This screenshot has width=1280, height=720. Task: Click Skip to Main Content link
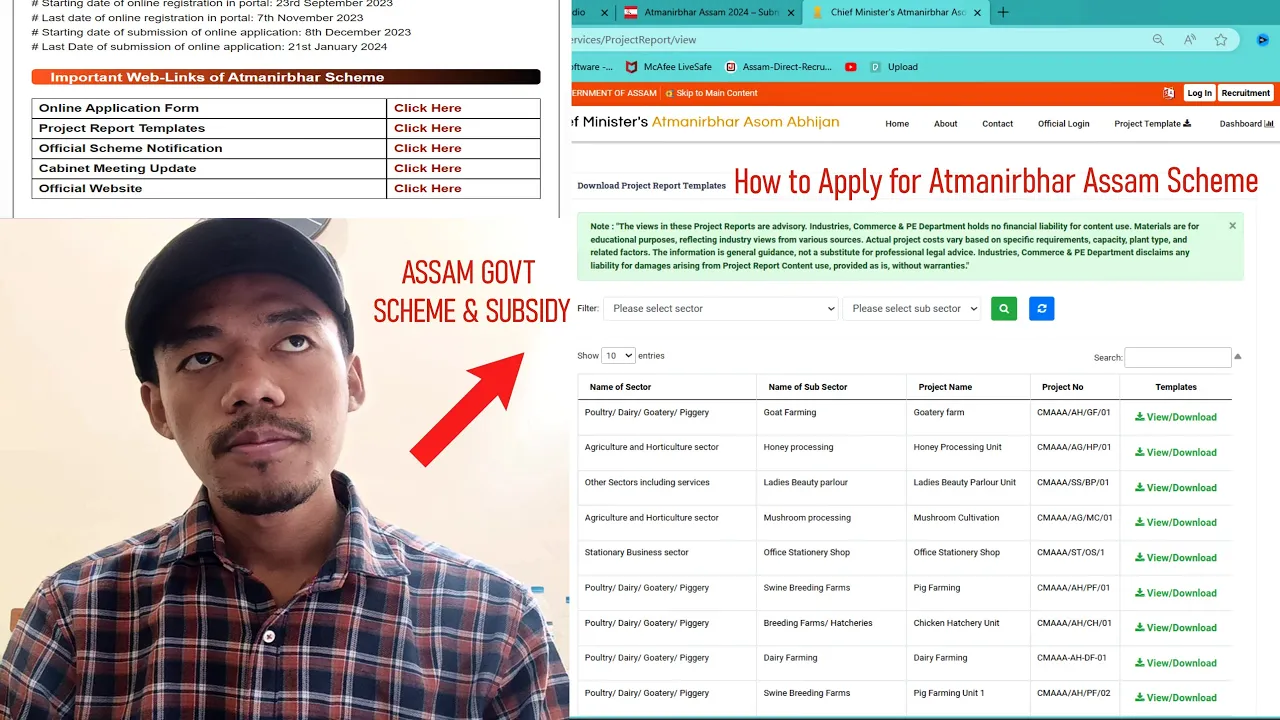[x=717, y=93]
